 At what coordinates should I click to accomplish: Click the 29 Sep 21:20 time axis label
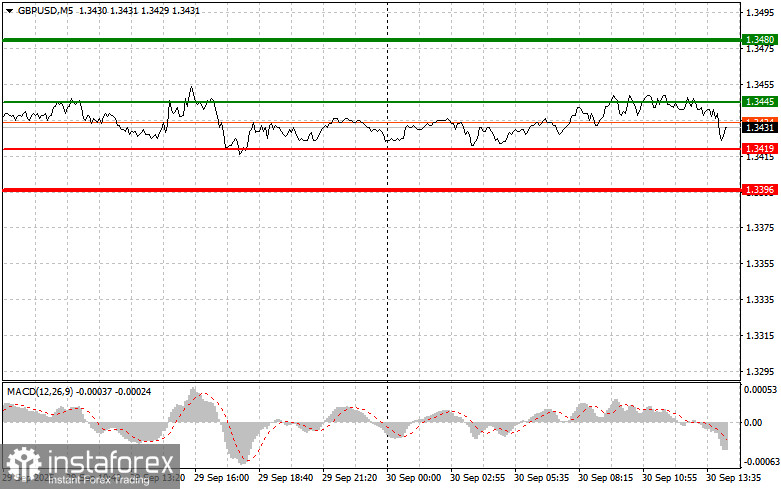pyautogui.click(x=349, y=478)
